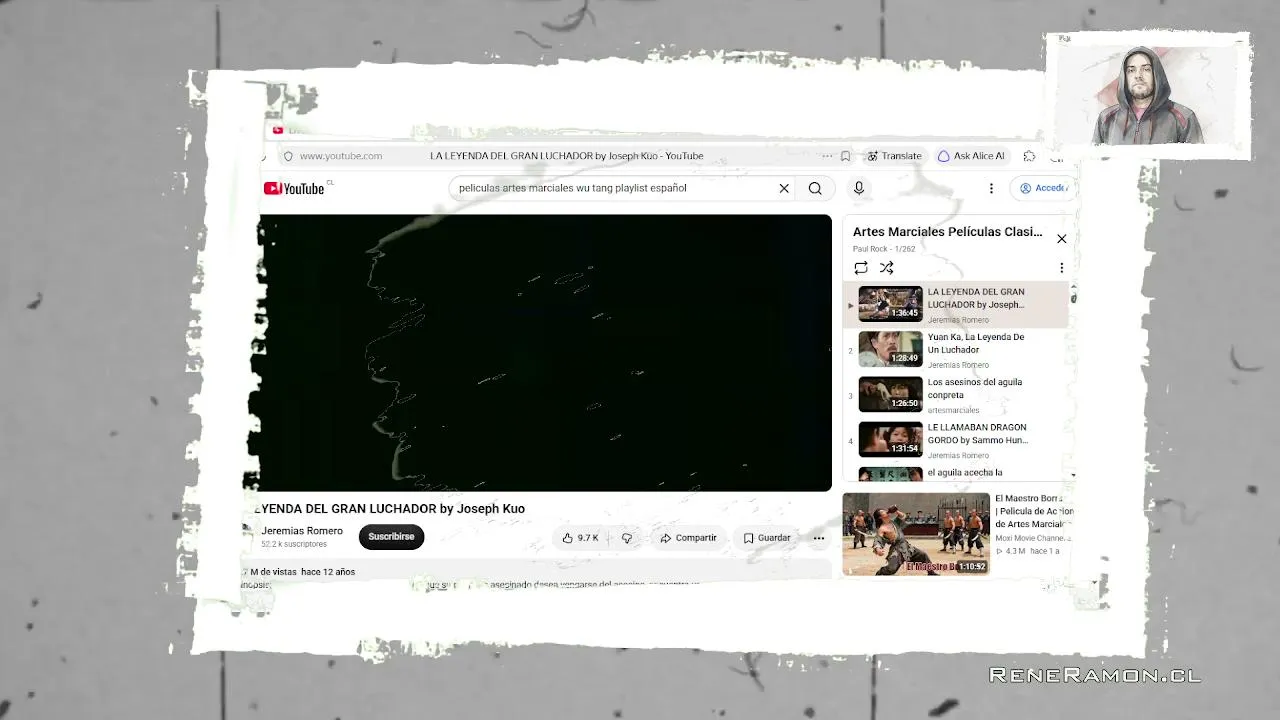Like the video showing 9.7 K
Viewport: 1280px width, 720px height.
pos(580,538)
